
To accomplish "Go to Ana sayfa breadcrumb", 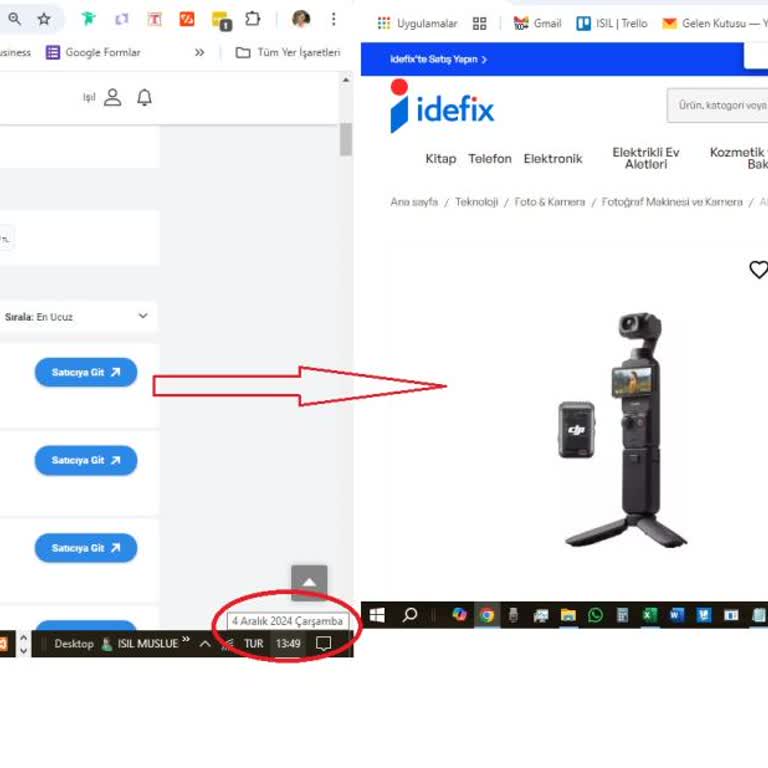I will point(414,202).
